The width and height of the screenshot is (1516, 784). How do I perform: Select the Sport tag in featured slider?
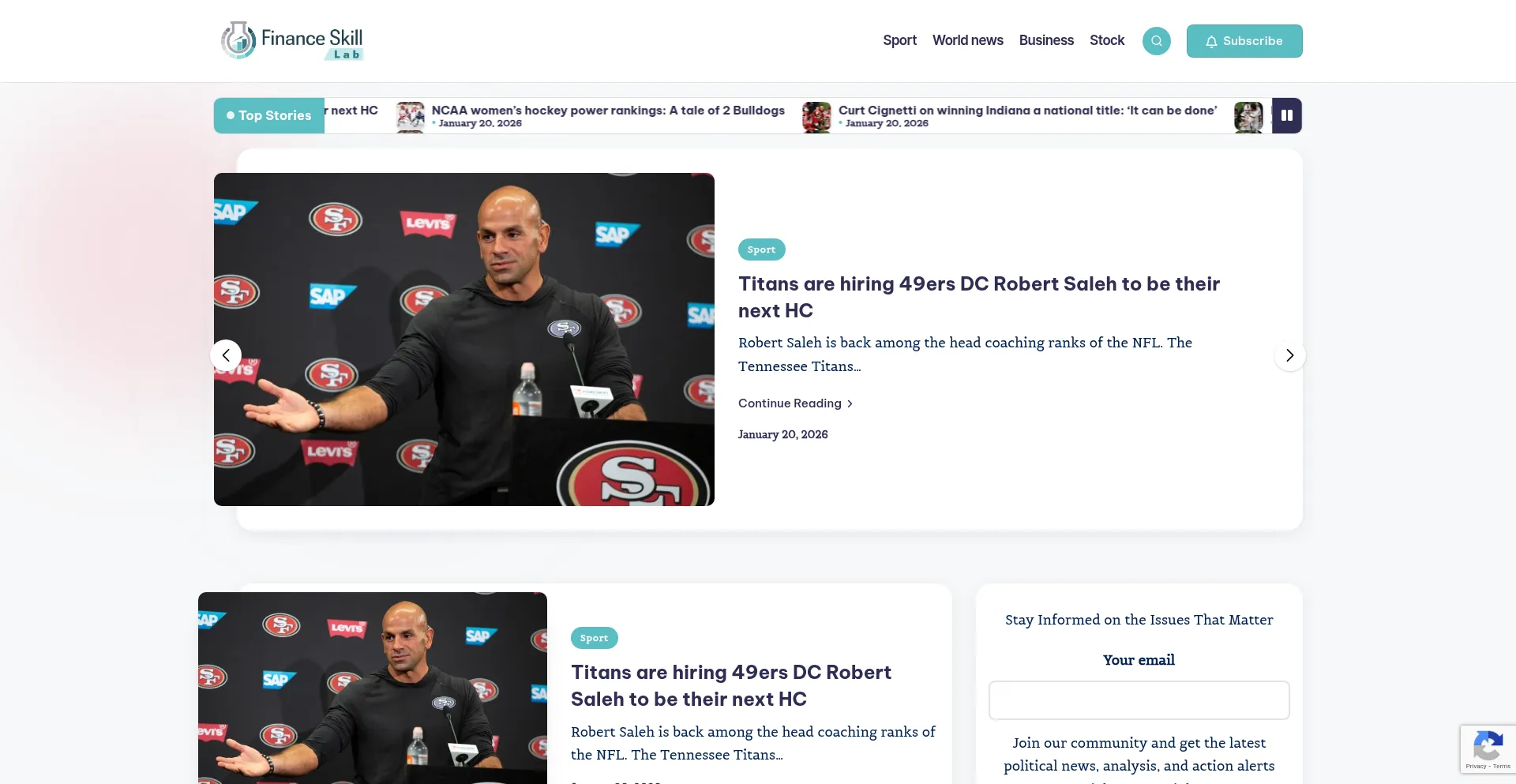(x=761, y=249)
